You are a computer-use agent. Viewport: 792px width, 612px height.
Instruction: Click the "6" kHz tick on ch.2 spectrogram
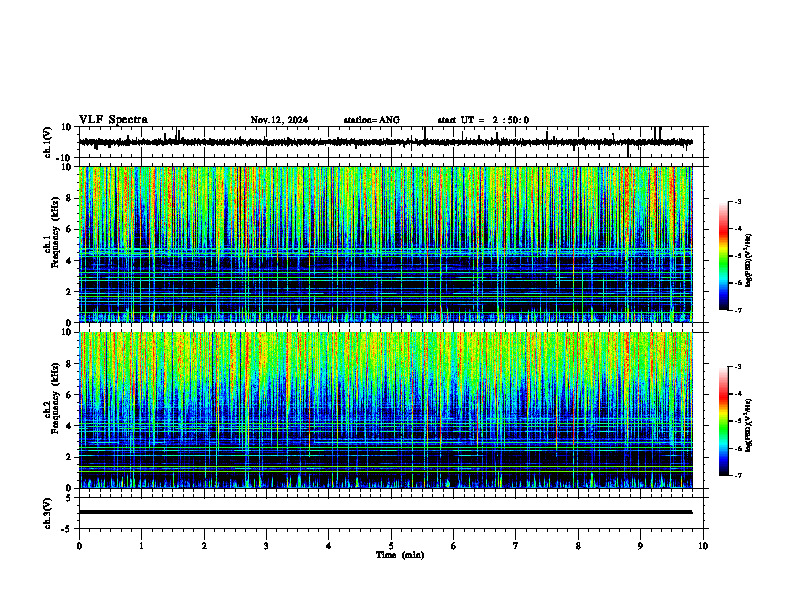click(69, 395)
